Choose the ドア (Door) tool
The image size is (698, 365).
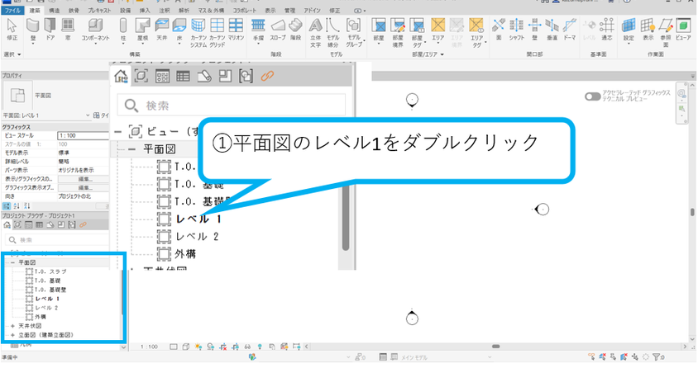point(50,29)
